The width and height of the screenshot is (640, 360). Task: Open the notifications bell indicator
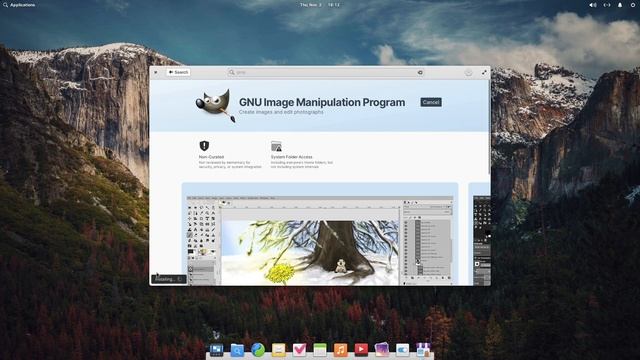pos(620,5)
